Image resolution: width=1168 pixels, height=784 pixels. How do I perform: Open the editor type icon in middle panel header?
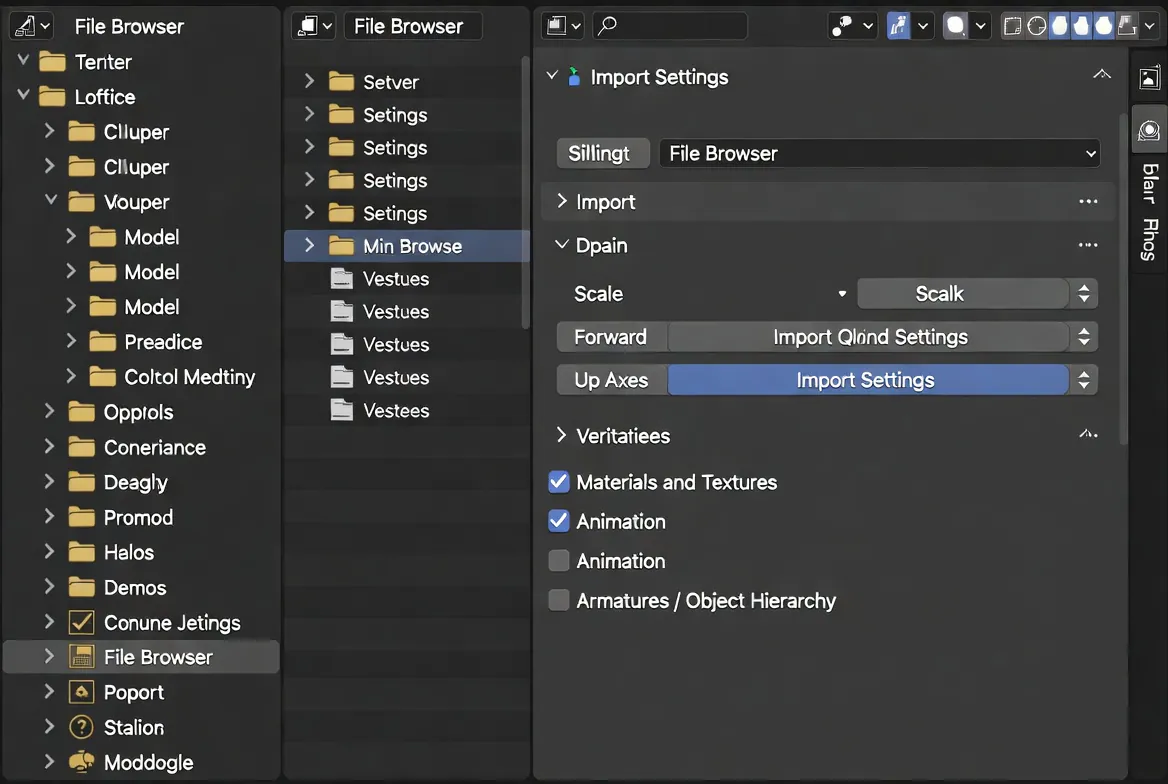pyautogui.click(x=314, y=26)
